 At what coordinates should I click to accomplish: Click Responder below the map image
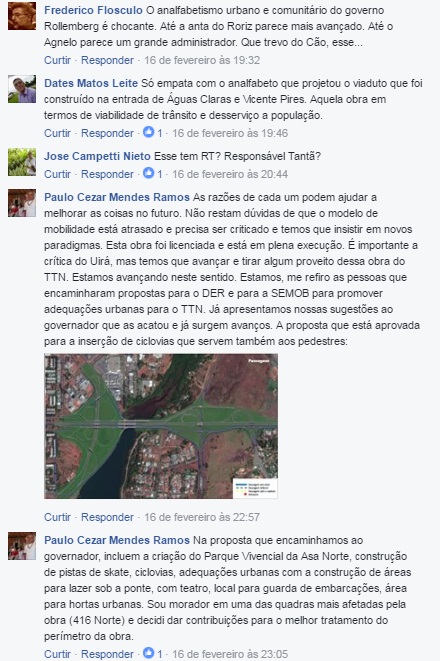pos(107,517)
